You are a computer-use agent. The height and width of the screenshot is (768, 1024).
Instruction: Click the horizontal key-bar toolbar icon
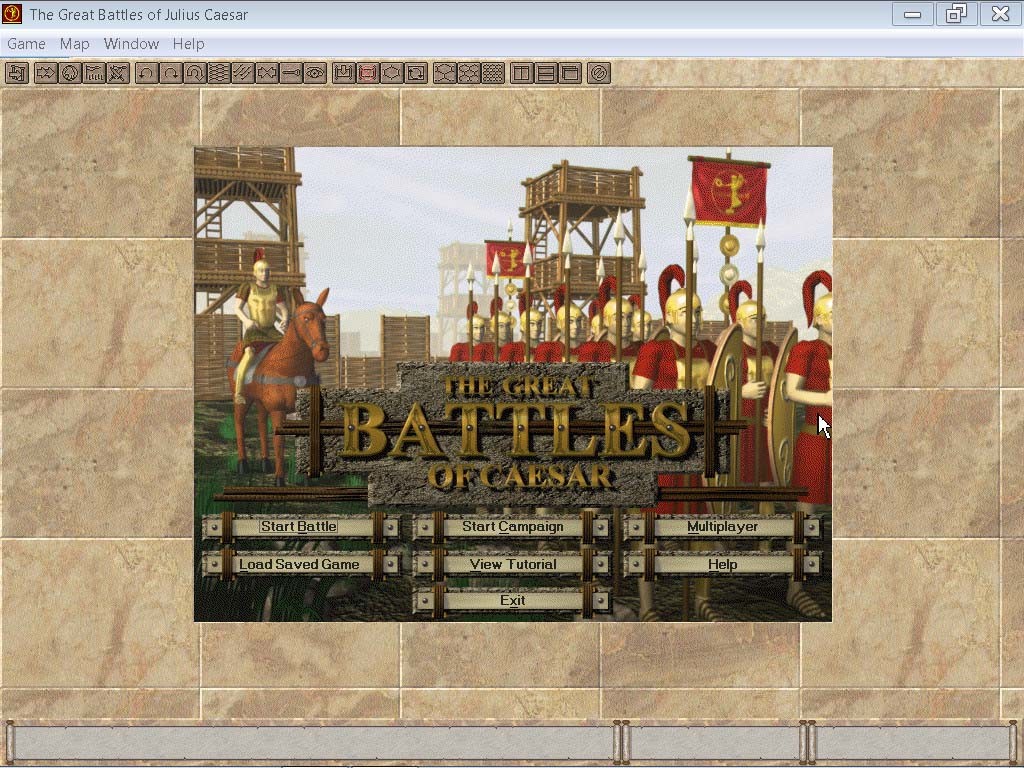(x=291, y=72)
